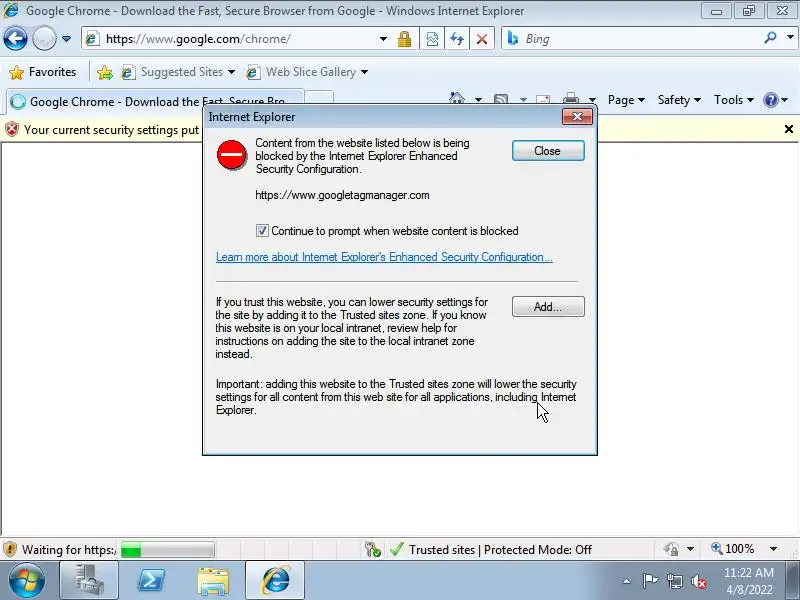Open Learn more about Enhanced Security Configuration link
This screenshot has height=600, width=800.
[x=384, y=257]
